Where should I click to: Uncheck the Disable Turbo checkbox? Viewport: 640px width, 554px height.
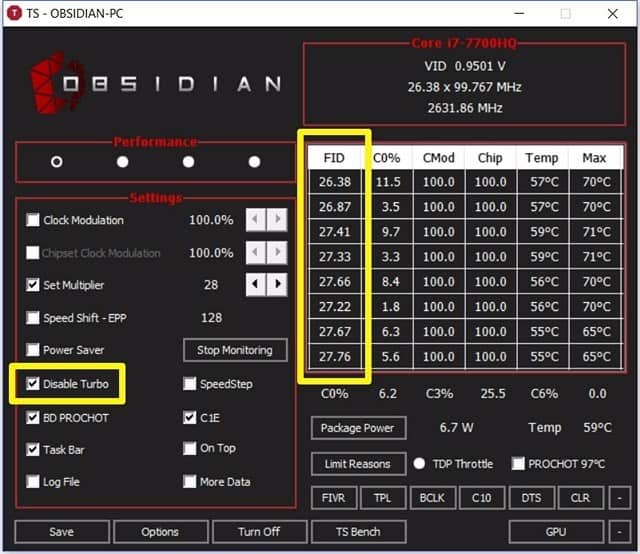click(x=33, y=383)
